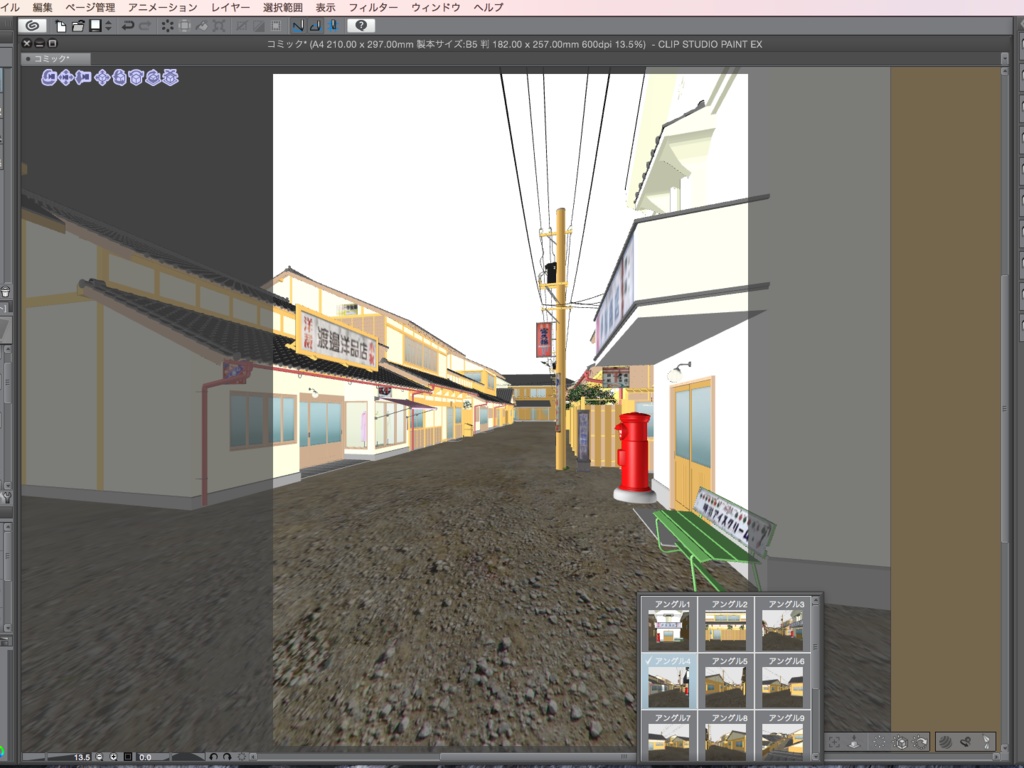
Task: Open the フィルター menu
Action: pyautogui.click(x=377, y=7)
